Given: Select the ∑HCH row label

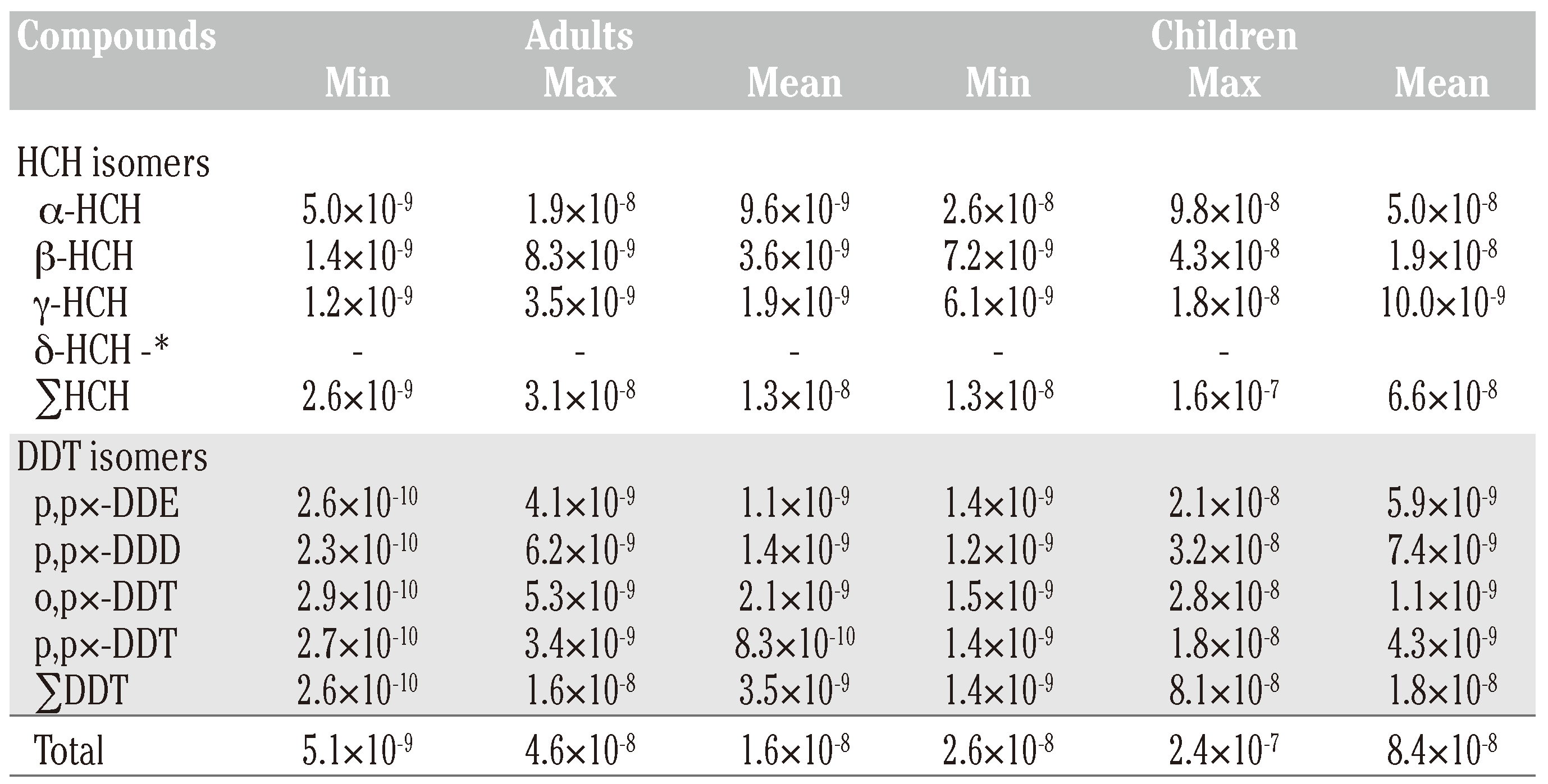Looking at the screenshot, I should pos(83,397).
